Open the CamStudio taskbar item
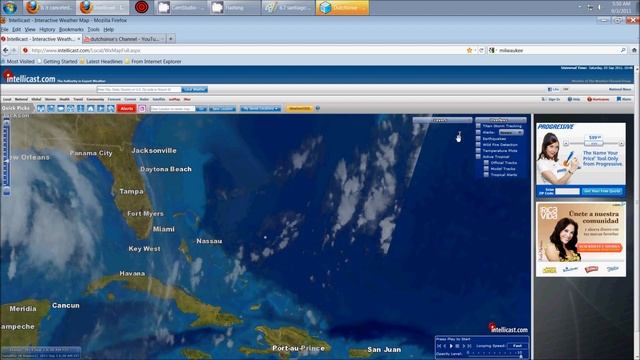The width and height of the screenshot is (640, 360). coord(180,7)
